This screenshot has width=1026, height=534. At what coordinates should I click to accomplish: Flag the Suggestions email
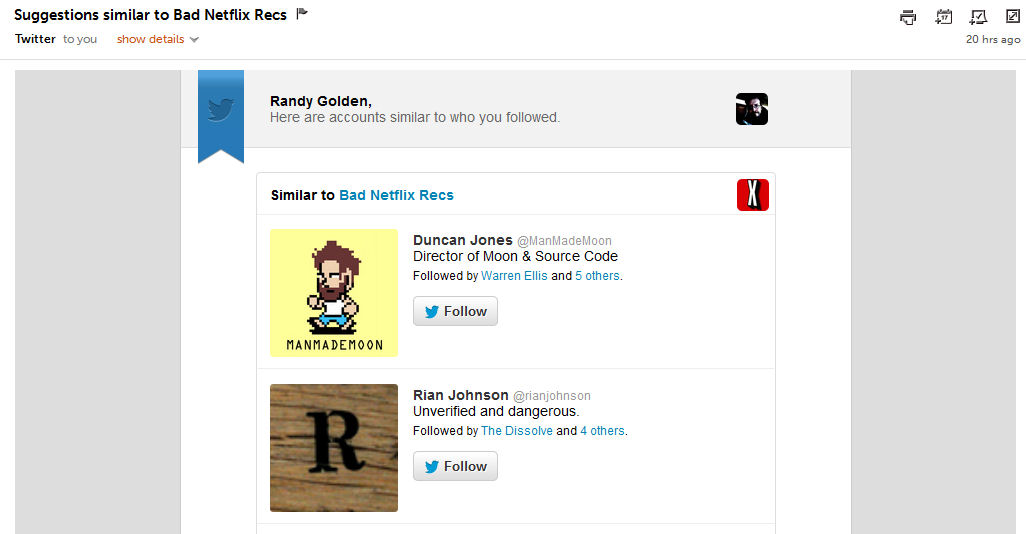(x=303, y=14)
